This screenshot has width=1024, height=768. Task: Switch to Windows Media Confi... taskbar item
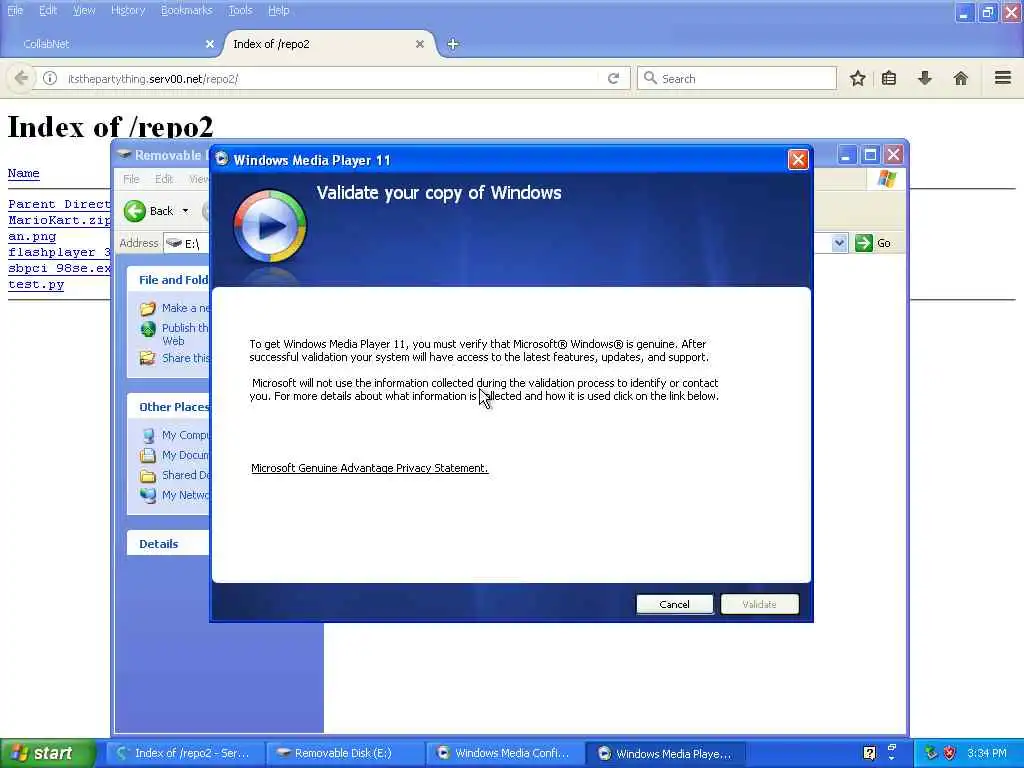[x=505, y=753]
